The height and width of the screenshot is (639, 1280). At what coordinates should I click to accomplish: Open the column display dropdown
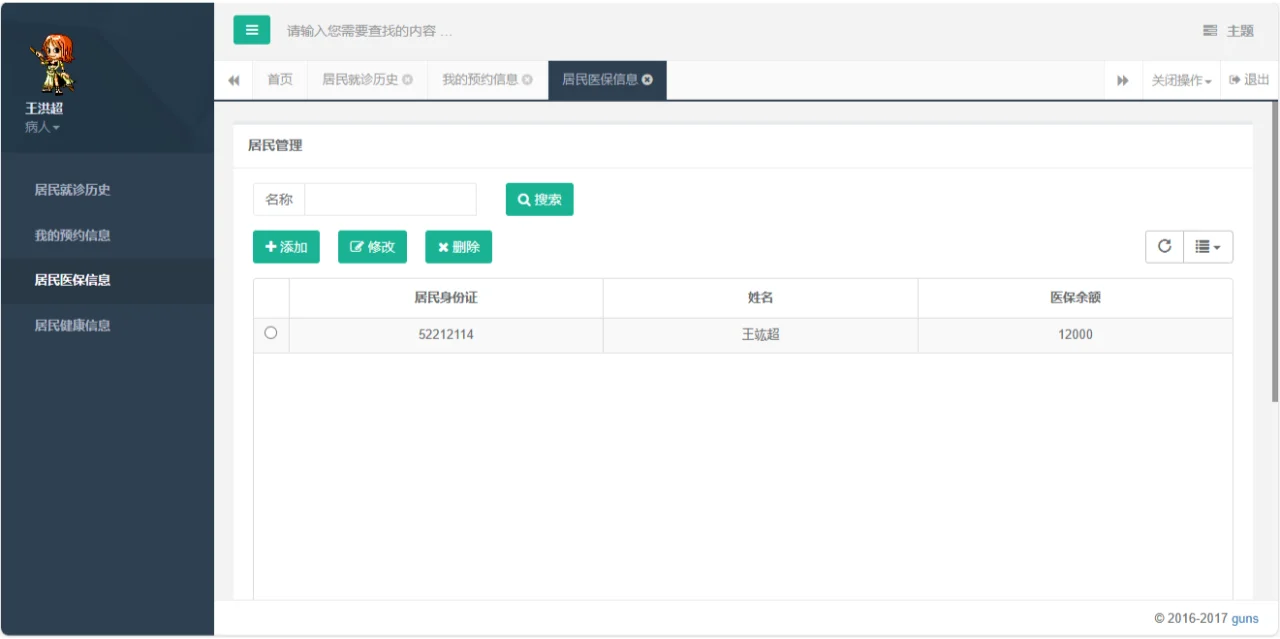(x=1208, y=247)
